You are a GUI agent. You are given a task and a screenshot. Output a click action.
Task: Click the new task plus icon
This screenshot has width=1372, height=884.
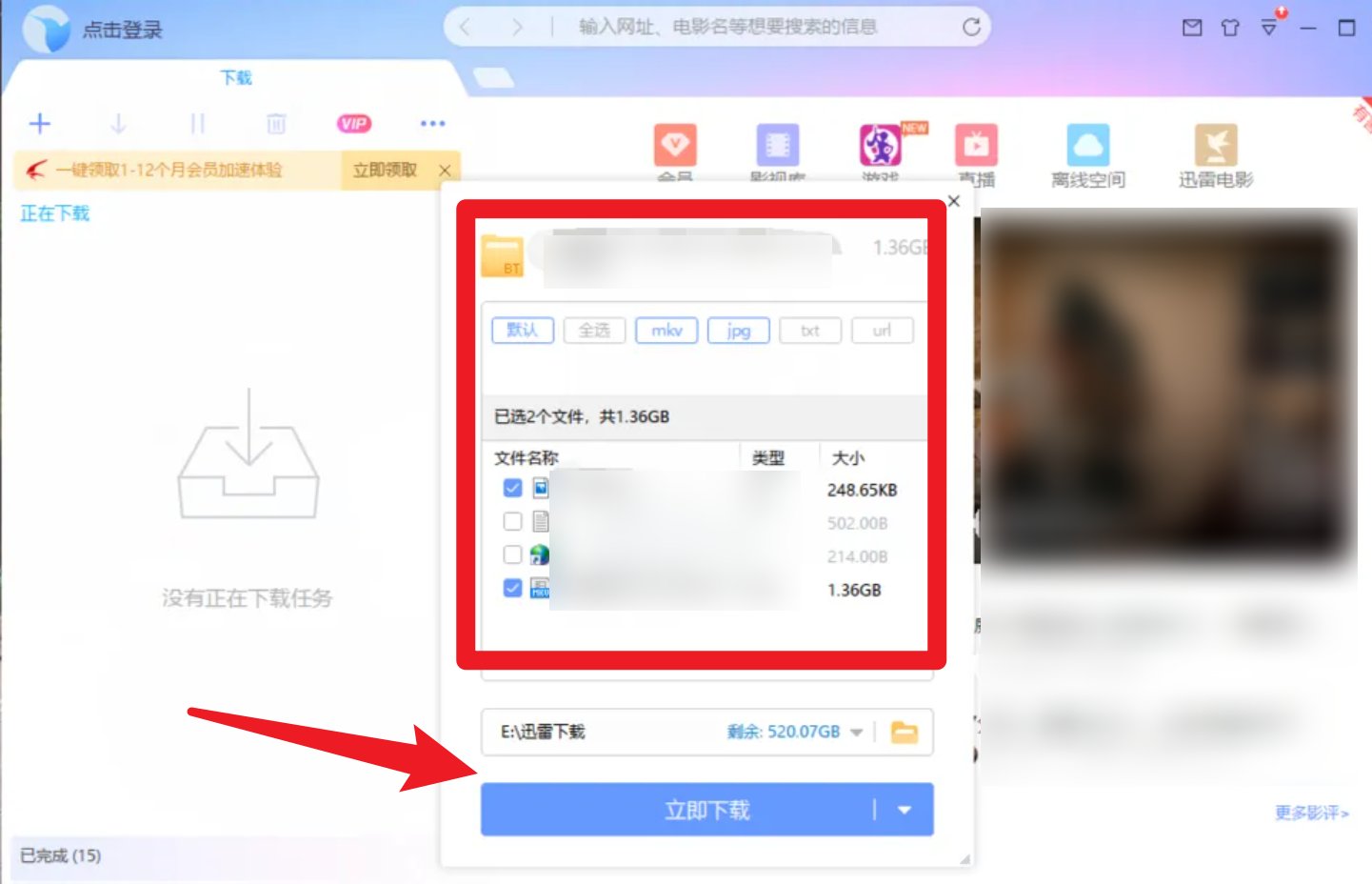point(40,123)
